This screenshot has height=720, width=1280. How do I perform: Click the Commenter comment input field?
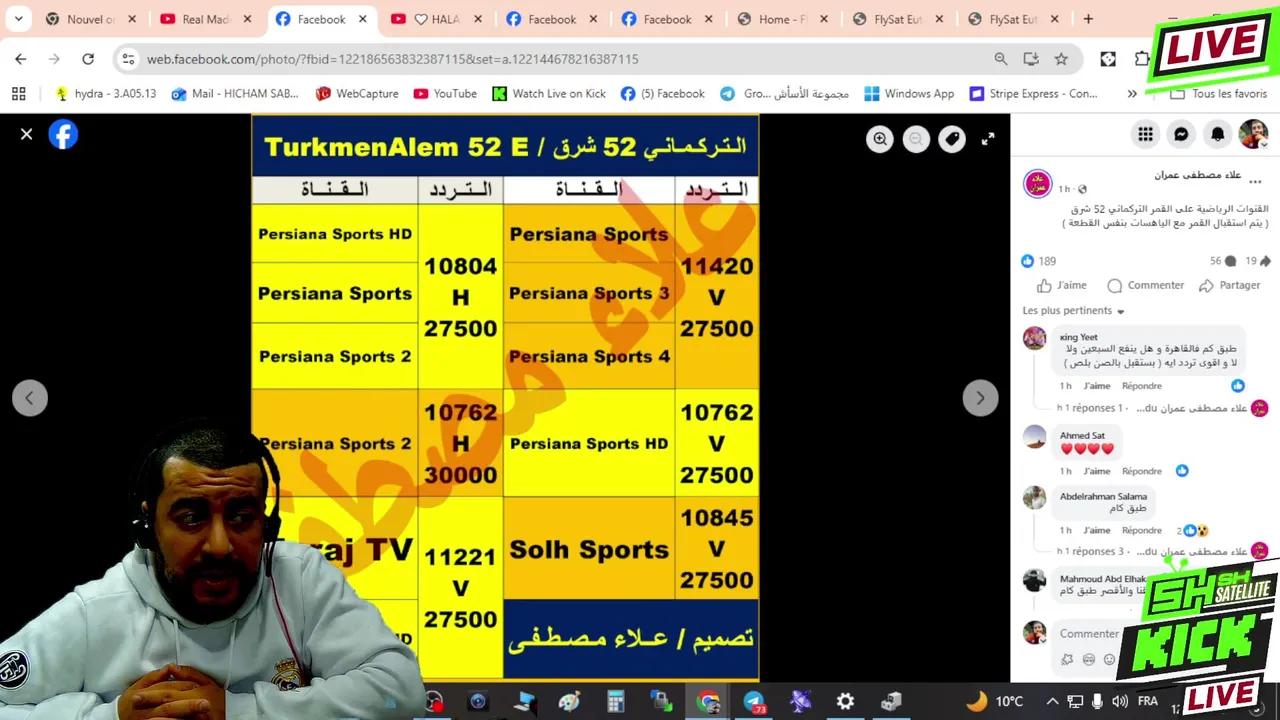(x=1090, y=634)
